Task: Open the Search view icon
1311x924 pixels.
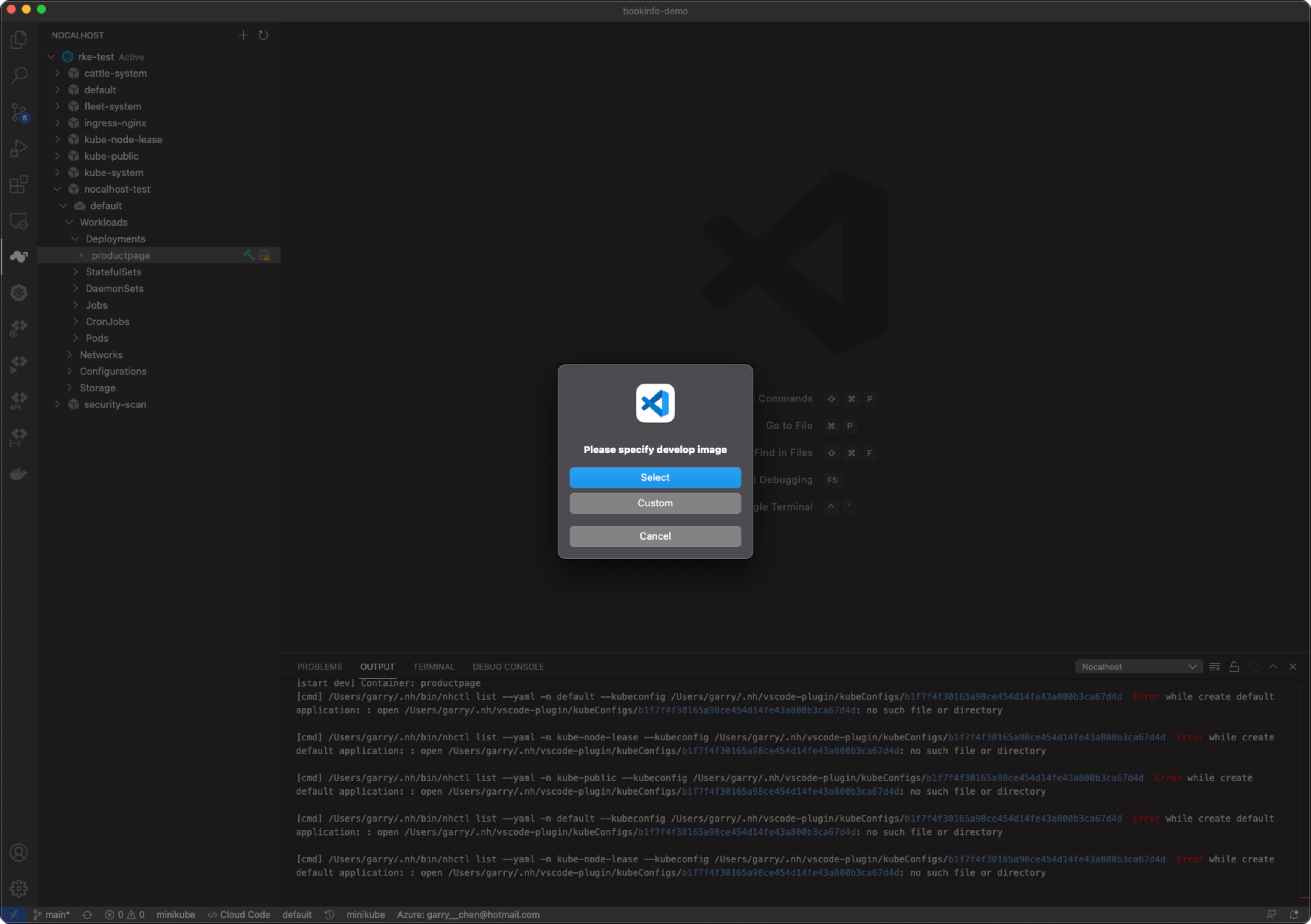Action: (x=18, y=75)
